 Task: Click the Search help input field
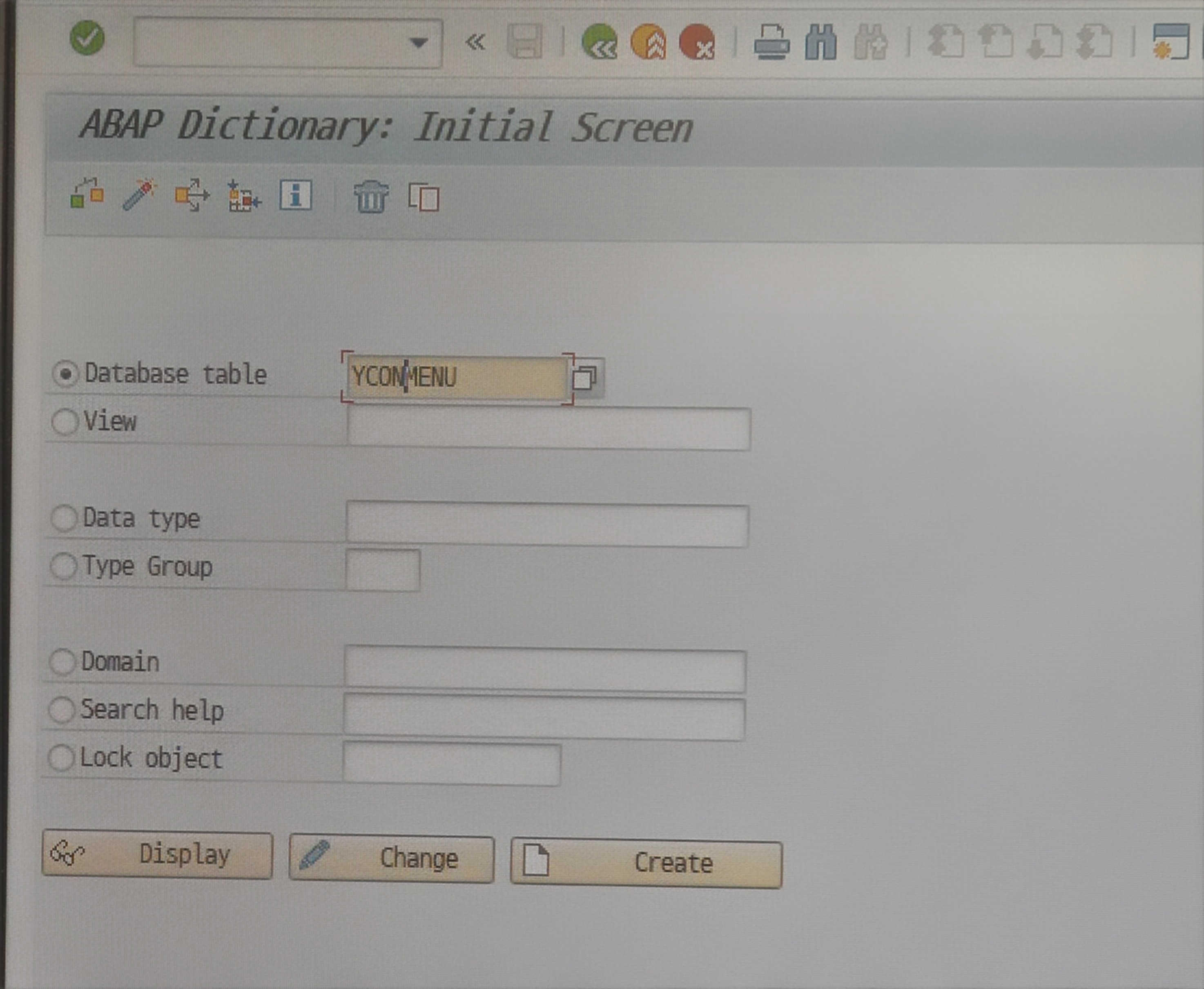(544, 717)
